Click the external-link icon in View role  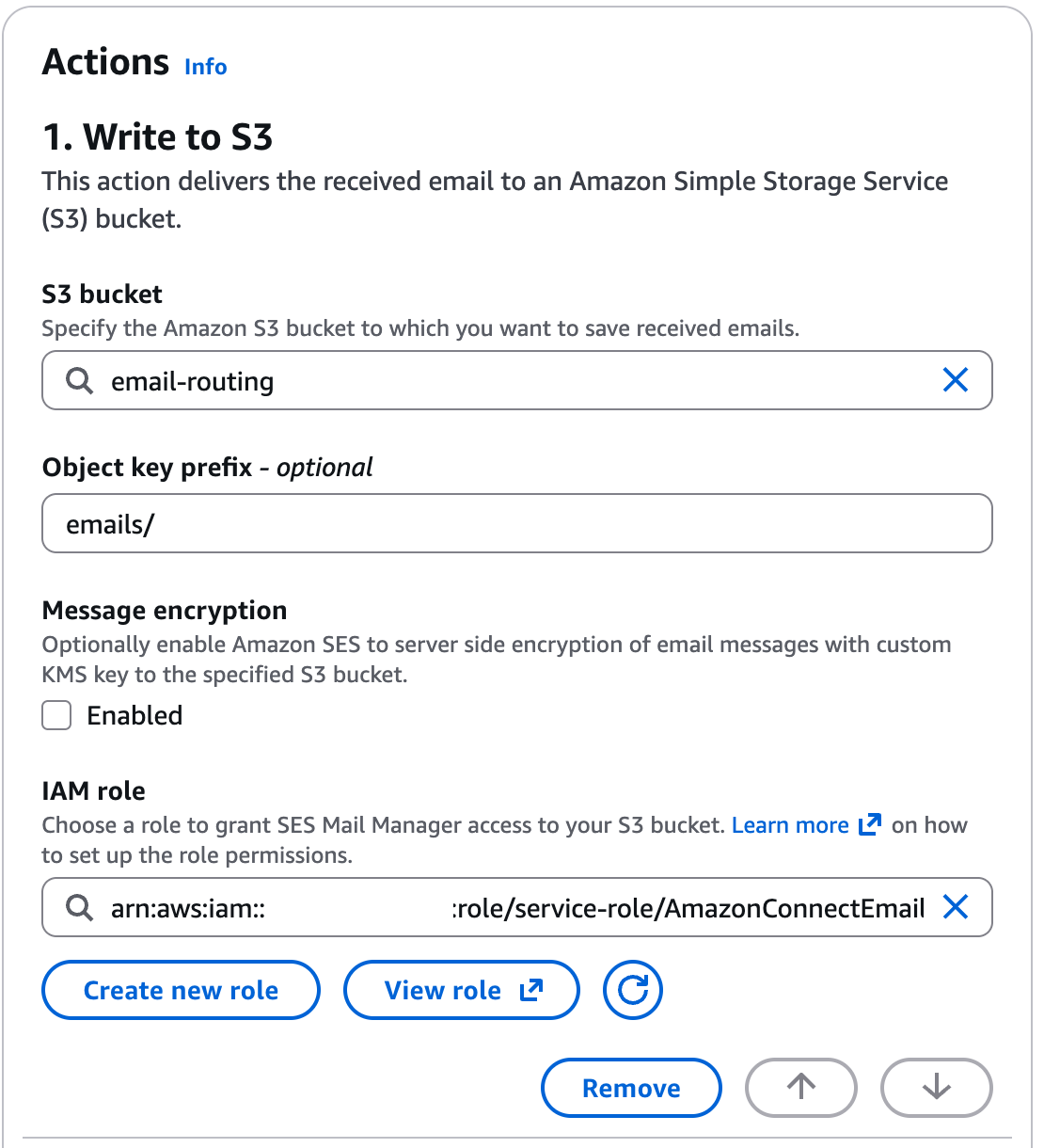(531, 990)
